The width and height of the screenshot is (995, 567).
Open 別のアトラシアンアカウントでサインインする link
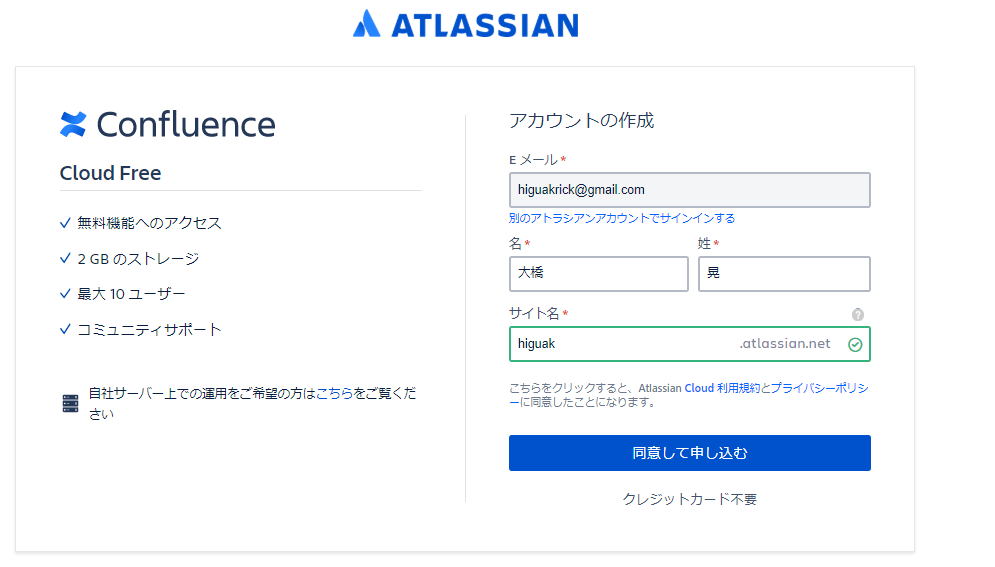point(622,218)
